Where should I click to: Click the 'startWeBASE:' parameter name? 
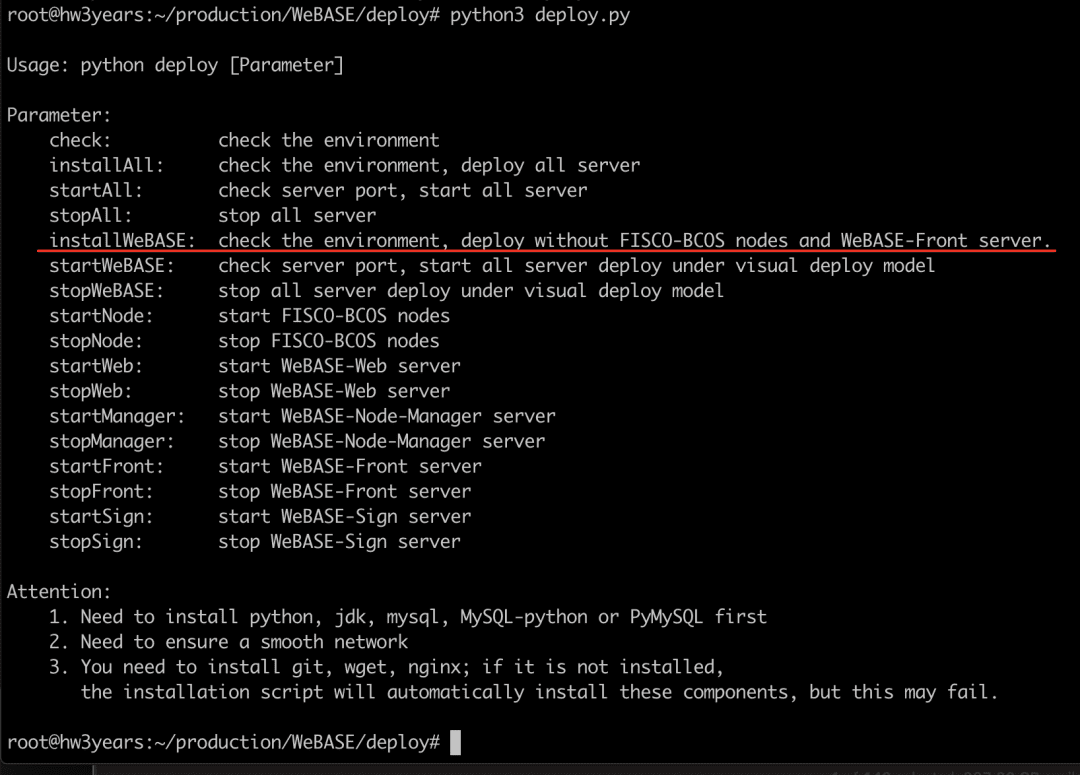pyautogui.click(x=112, y=266)
